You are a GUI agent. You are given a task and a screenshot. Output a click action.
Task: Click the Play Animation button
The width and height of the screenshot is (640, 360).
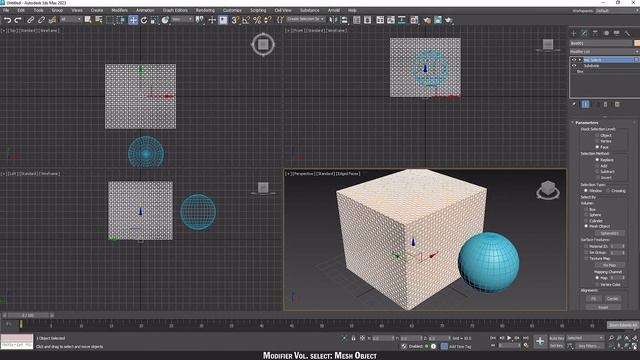point(509,338)
